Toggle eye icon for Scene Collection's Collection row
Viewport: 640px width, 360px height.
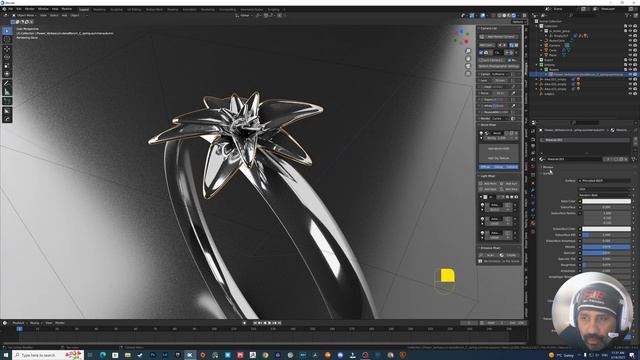point(630,26)
